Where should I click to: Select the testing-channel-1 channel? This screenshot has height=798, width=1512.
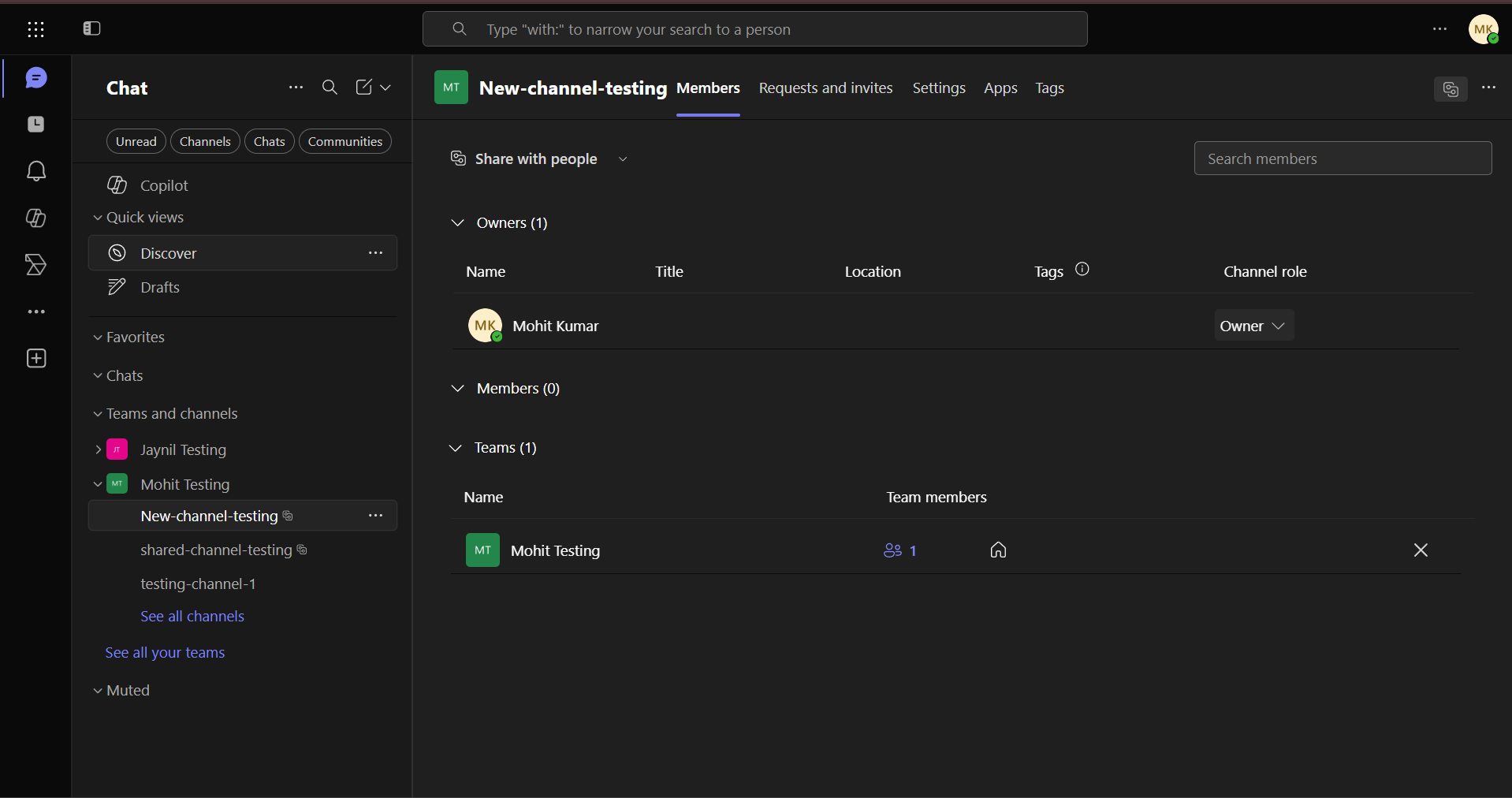click(243, 584)
